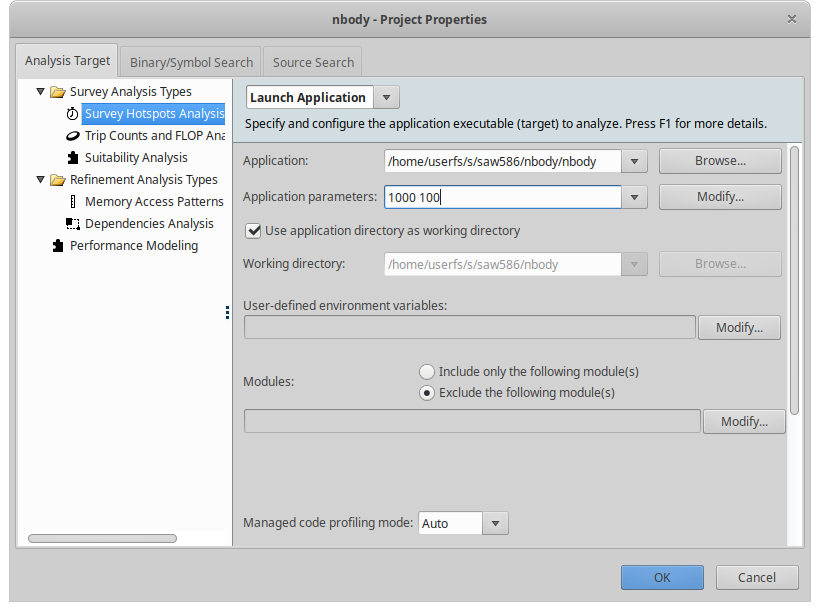Screen dimensions: 820x611
Task: Select Performance Modeling tree item
Action: 134,245
